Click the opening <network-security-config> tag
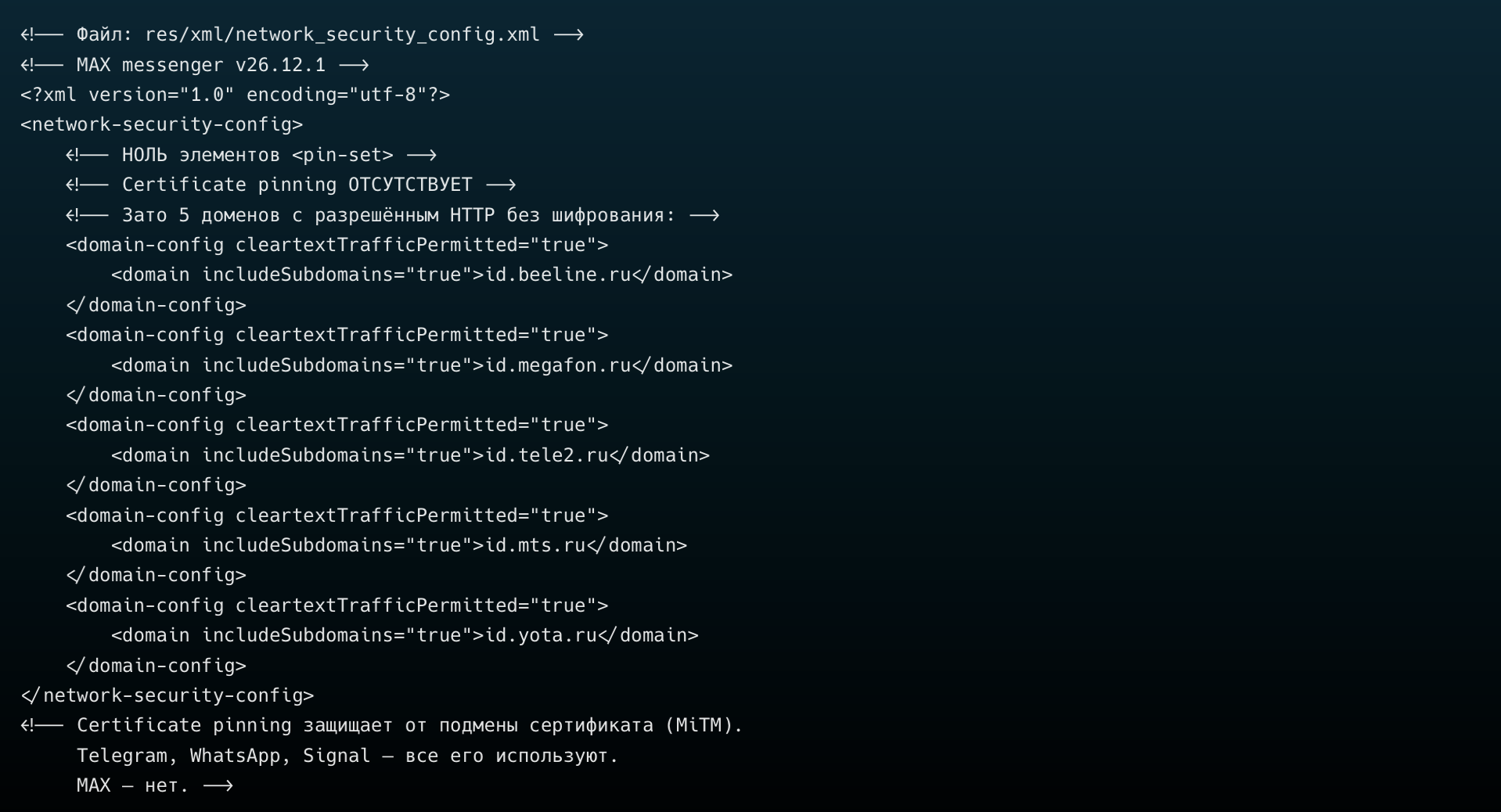Viewport: 1501px width, 812px height. click(x=161, y=124)
